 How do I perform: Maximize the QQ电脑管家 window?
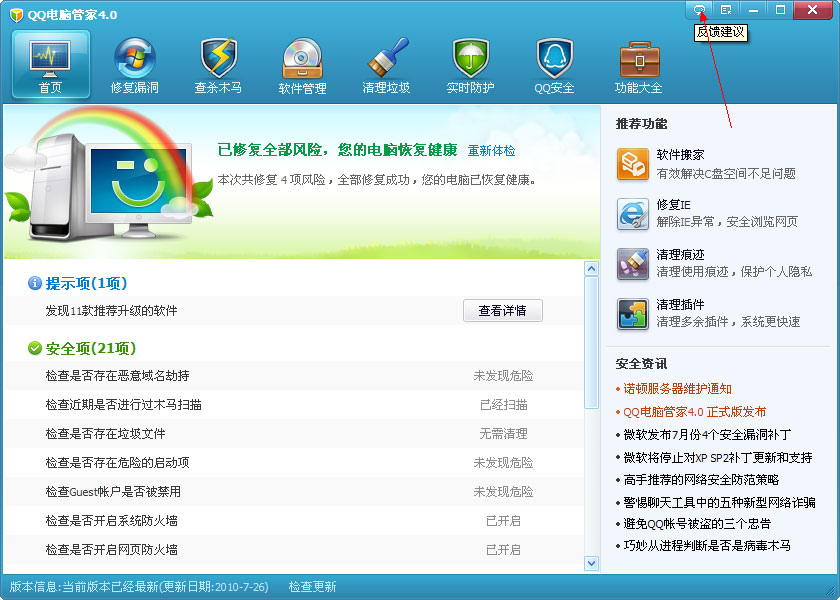780,9
